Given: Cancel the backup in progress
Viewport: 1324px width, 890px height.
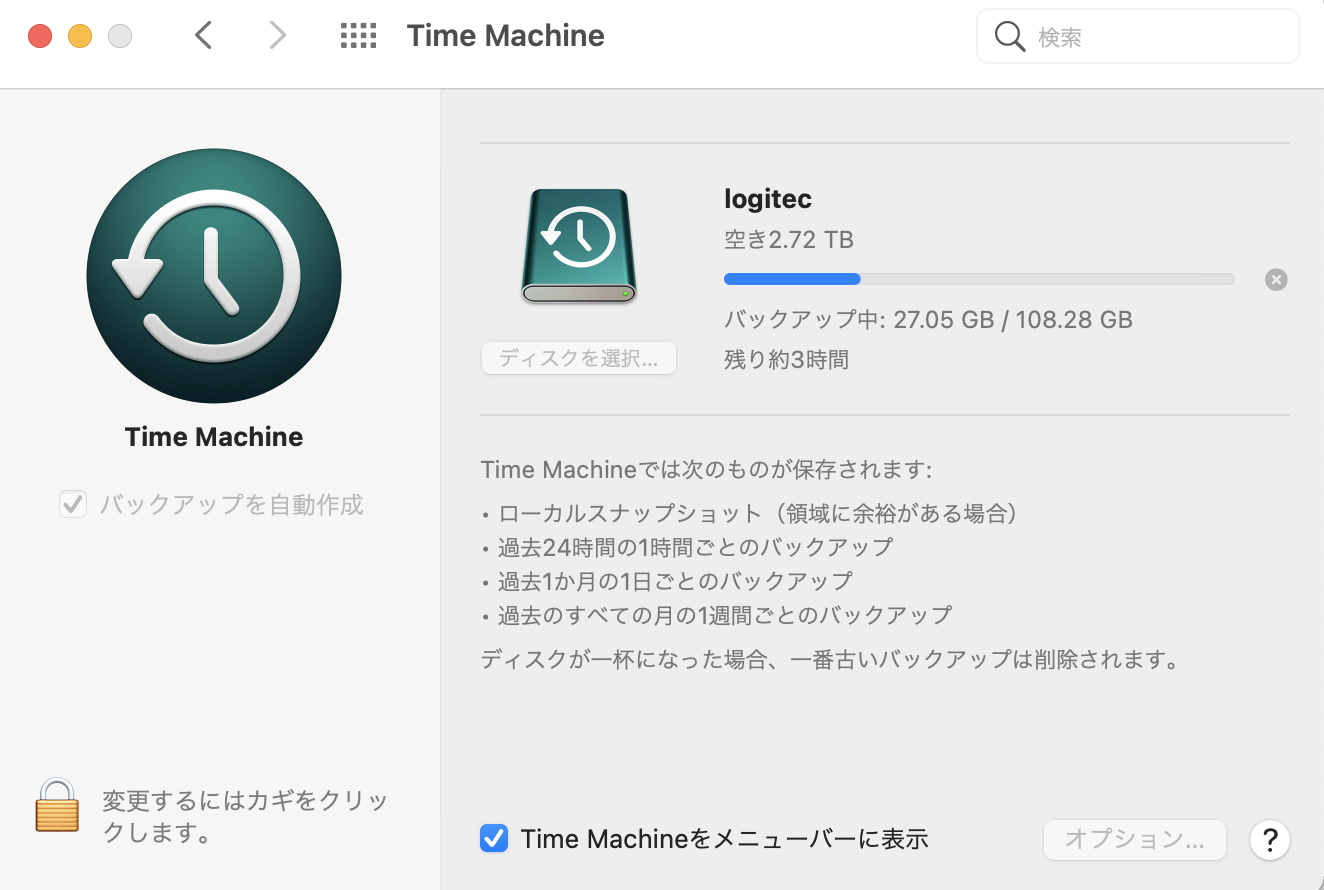Looking at the screenshot, I should pyautogui.click(x=1276, y=280).
